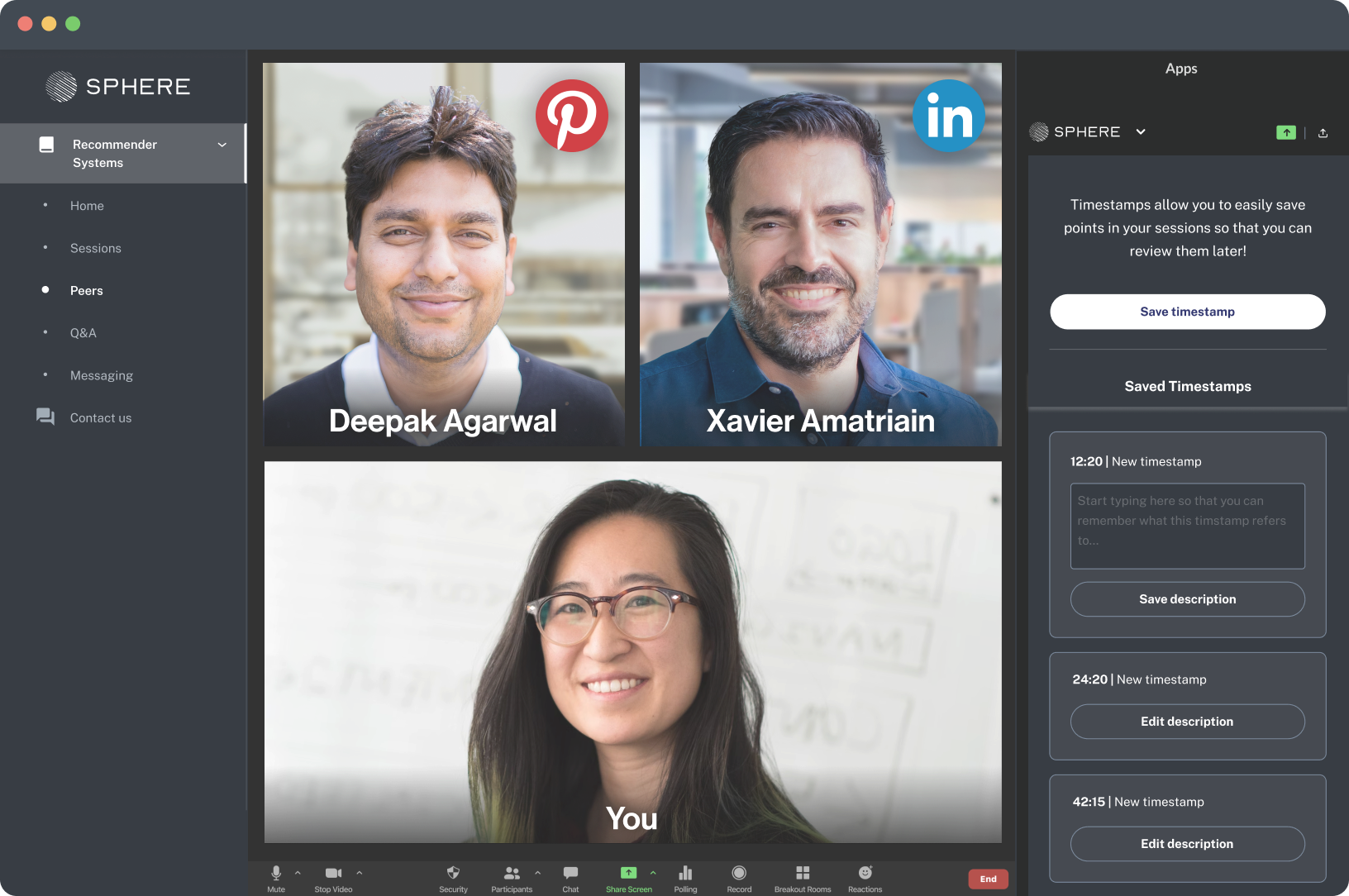This screenshot has width=1349, height=896.
Task: Stop the video camera
Action: [x=333, y=878]
